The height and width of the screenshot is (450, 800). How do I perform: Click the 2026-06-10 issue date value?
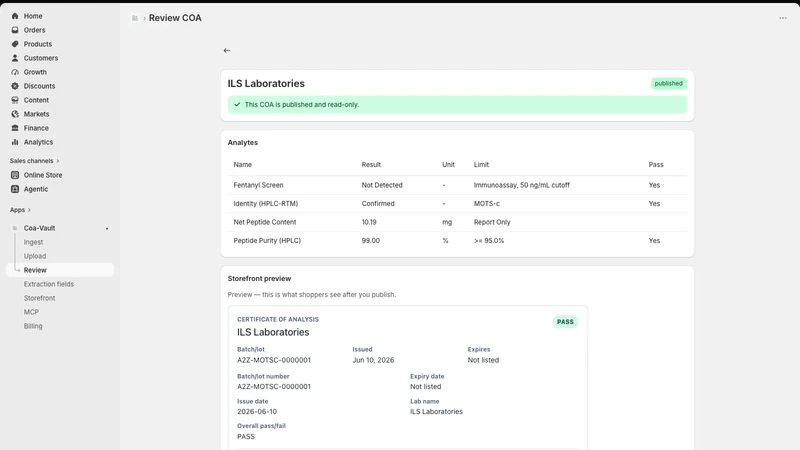(257, 412)
